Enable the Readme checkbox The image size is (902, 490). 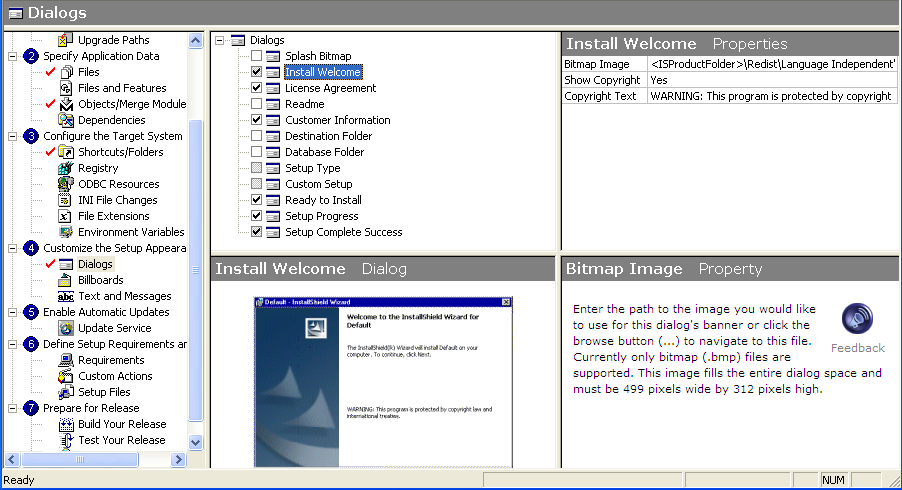[257, 104]
